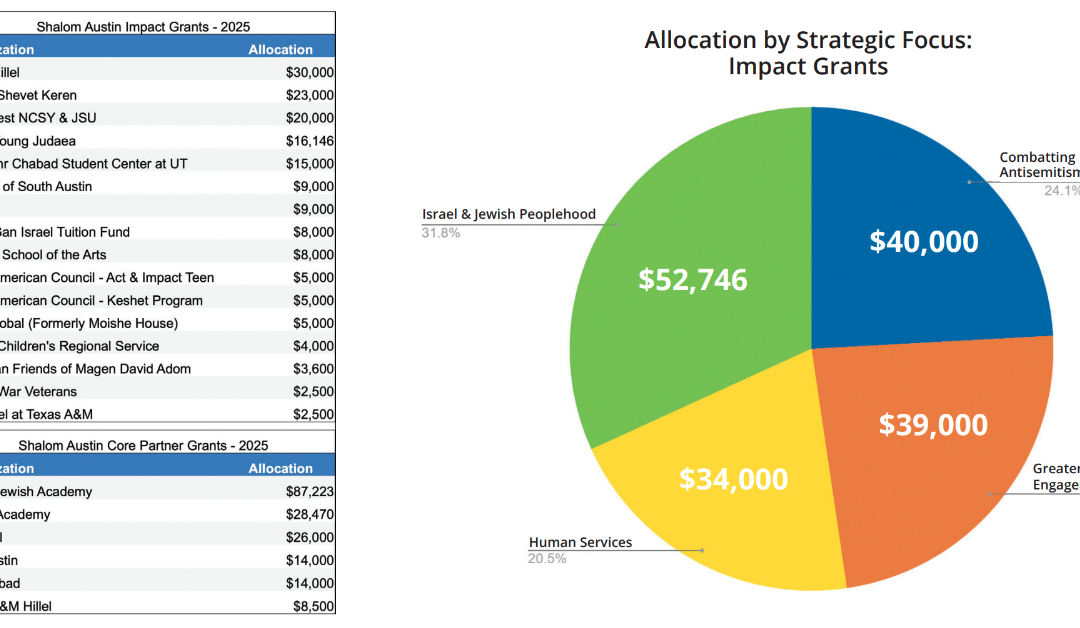Image resolution: width=1080 pixels, height=628 pixels.
Task: Click Allocation header in Impact Grants table
Action: click(x=280, y=50)
